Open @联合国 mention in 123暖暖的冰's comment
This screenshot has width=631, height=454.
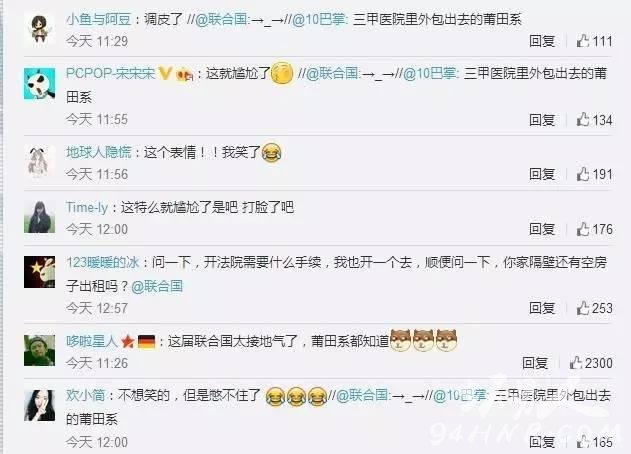pos(157,286)
